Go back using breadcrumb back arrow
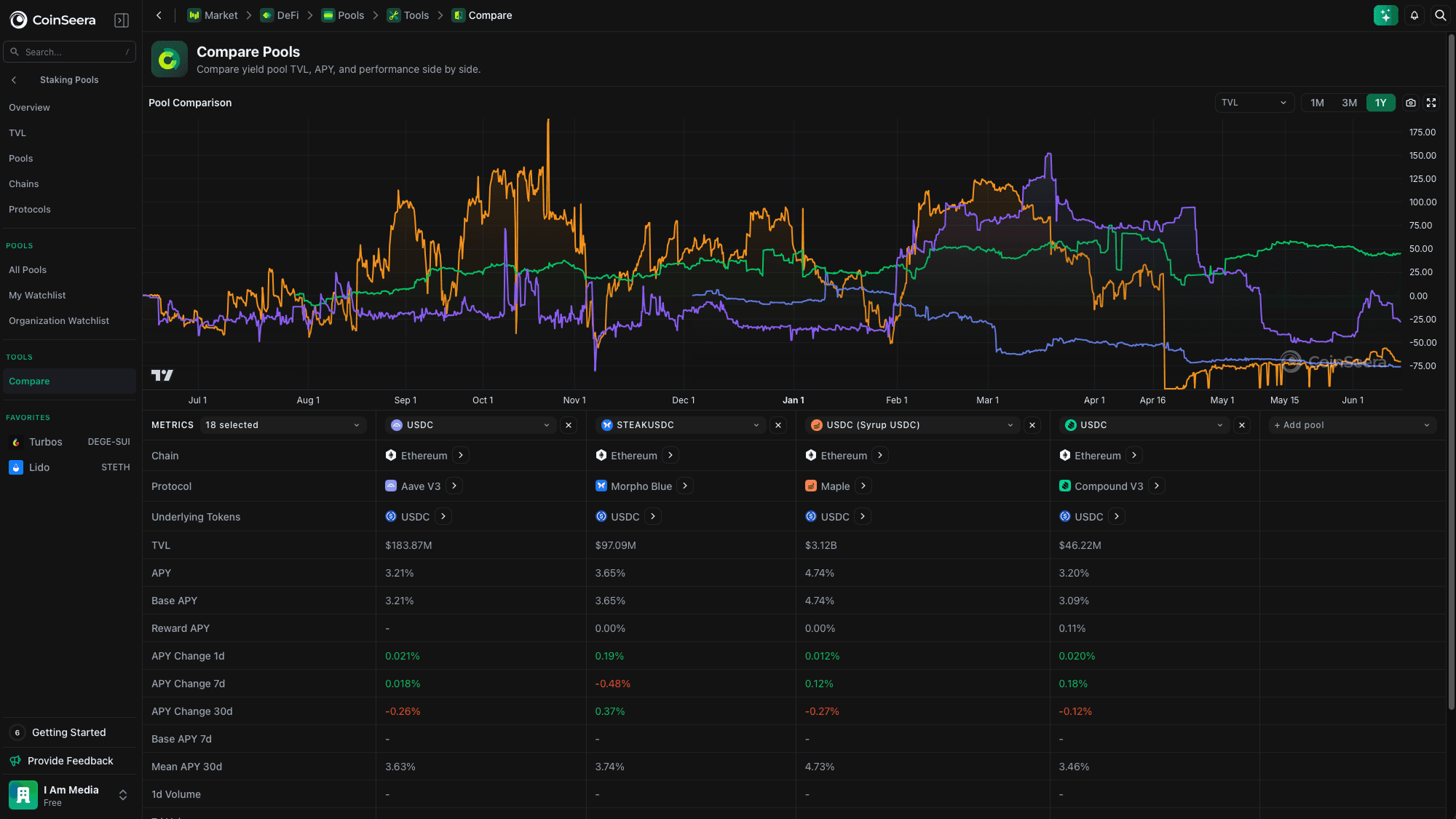 pyautogui.click(x=159, y=15)
